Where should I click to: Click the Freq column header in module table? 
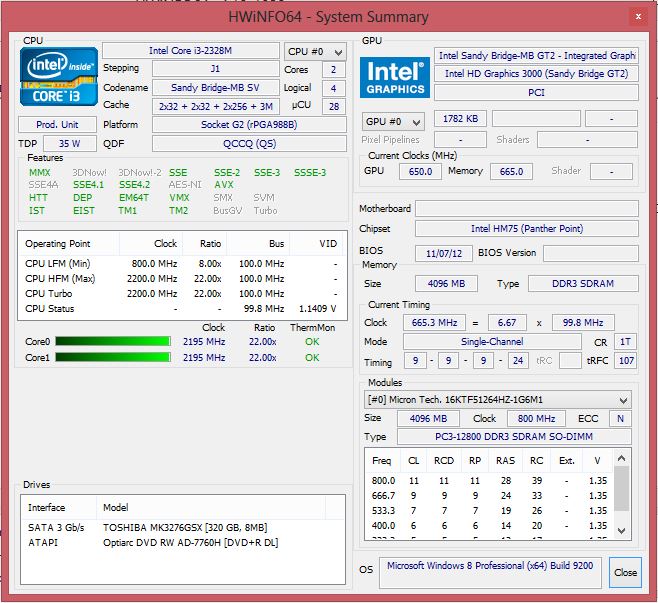[381, 461]
